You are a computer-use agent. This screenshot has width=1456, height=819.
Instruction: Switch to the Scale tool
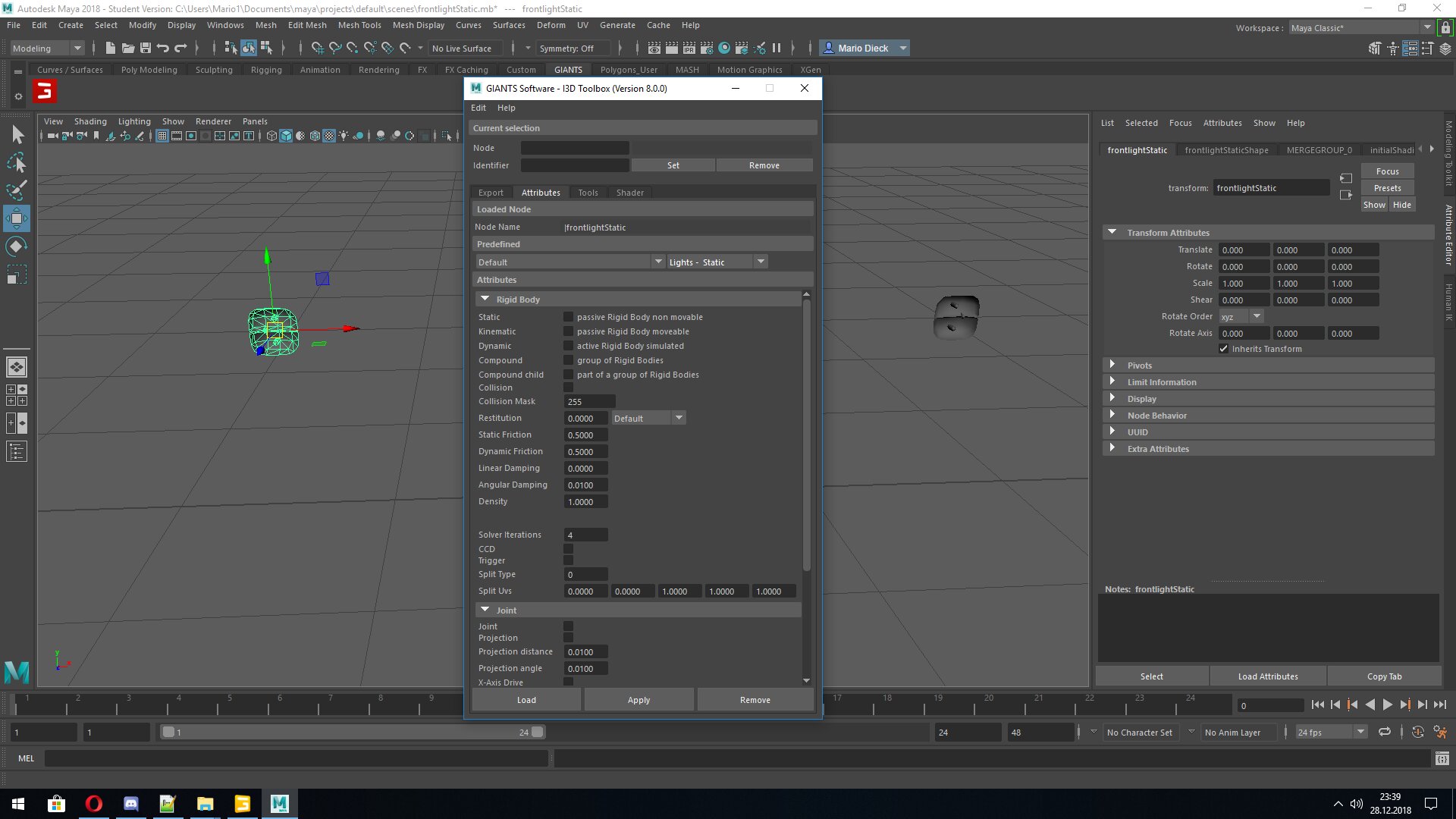pos(17,274)
